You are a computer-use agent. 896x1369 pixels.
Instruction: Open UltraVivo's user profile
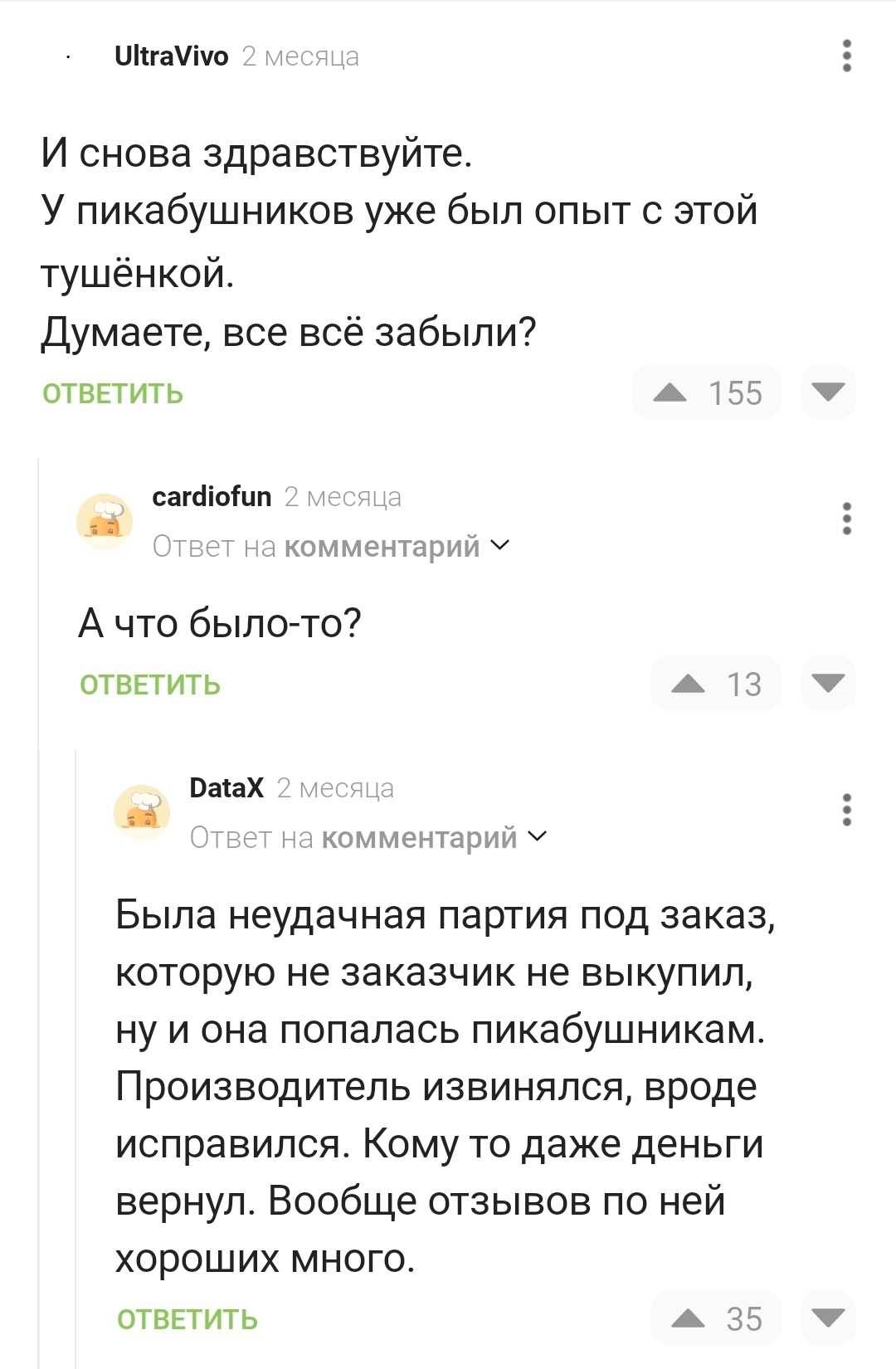[x=171, y=56]
